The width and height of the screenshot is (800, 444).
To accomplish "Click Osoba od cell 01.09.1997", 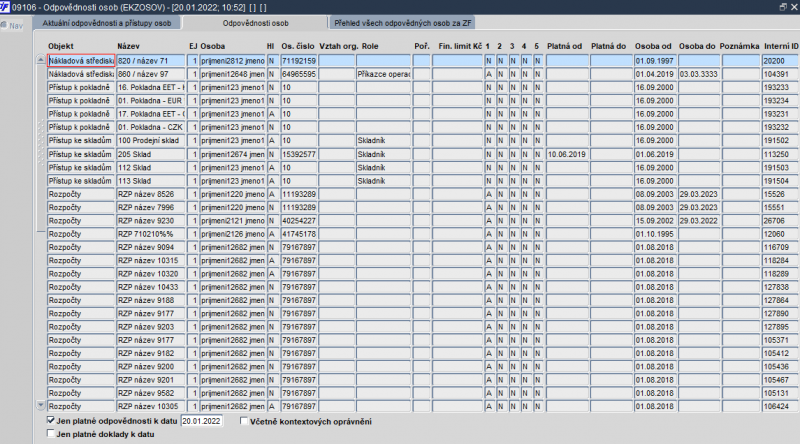I will [655, 61].
